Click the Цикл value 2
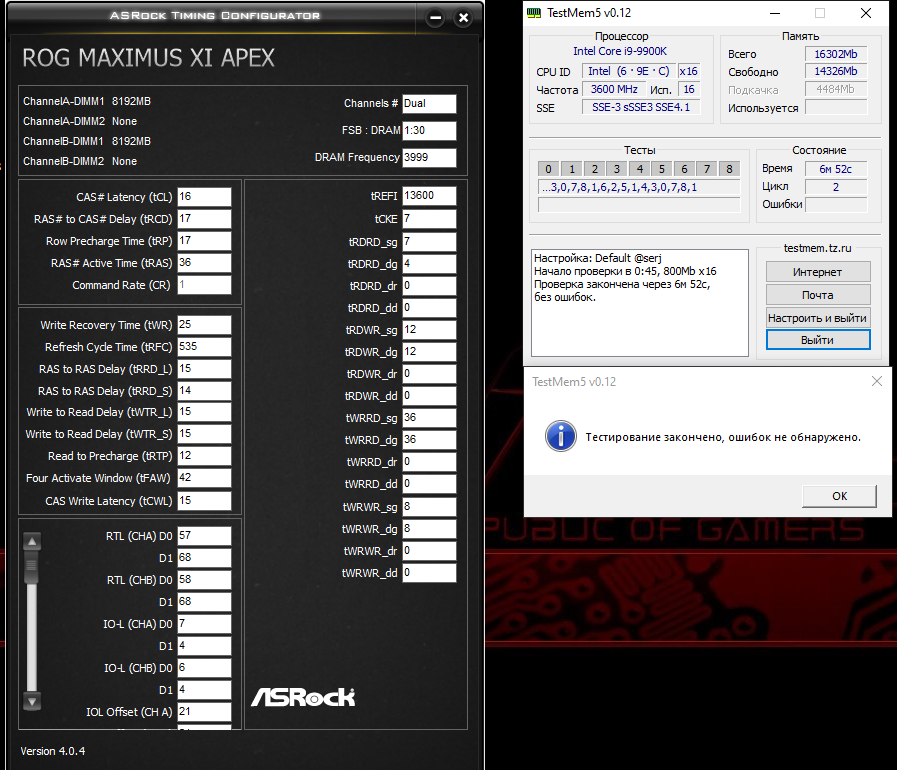 (835, 187)
